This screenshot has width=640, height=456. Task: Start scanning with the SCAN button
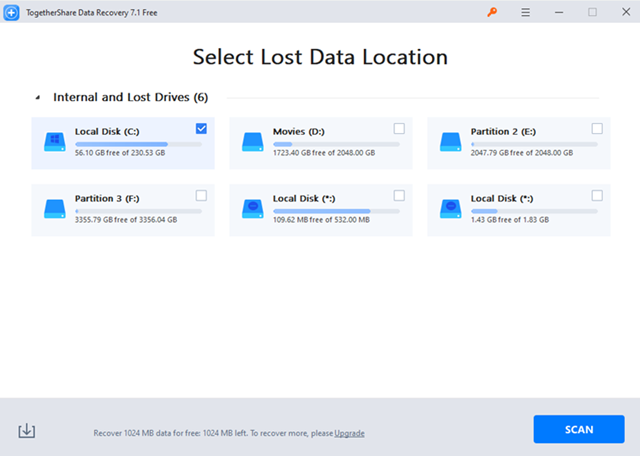pyautogui.click(x=579, y=429)
